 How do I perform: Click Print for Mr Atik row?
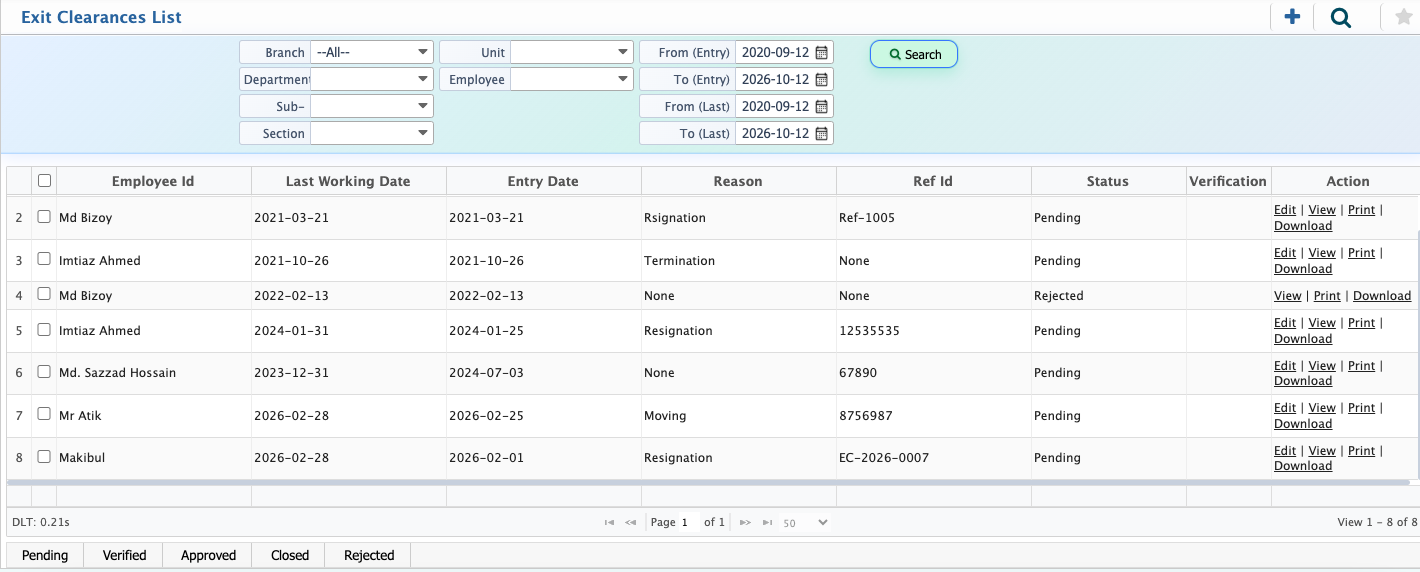pos(1361,408)
